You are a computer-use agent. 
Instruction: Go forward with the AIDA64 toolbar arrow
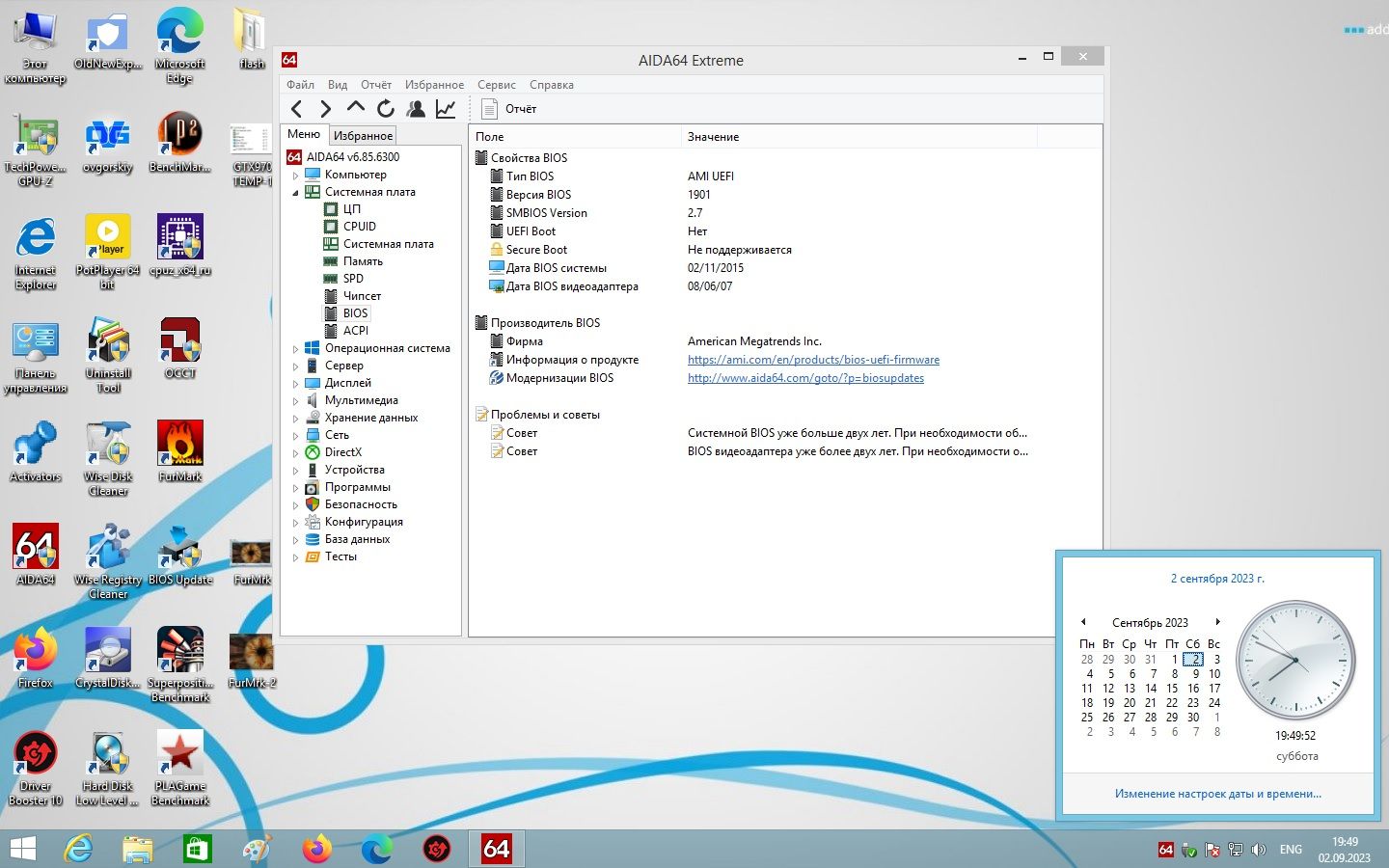(326, 109)
